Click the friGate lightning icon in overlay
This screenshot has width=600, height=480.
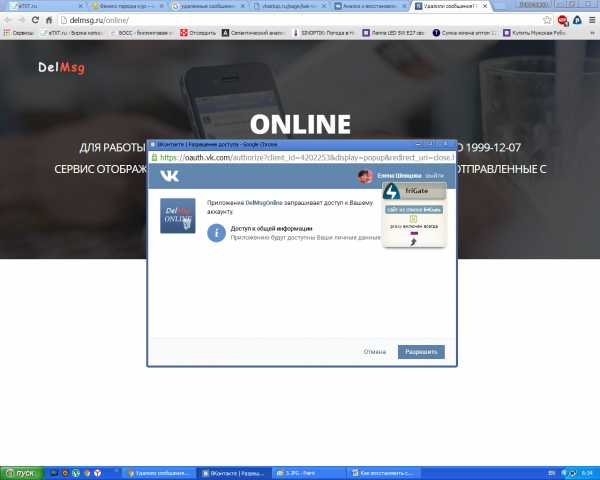[x=391, y=191]
